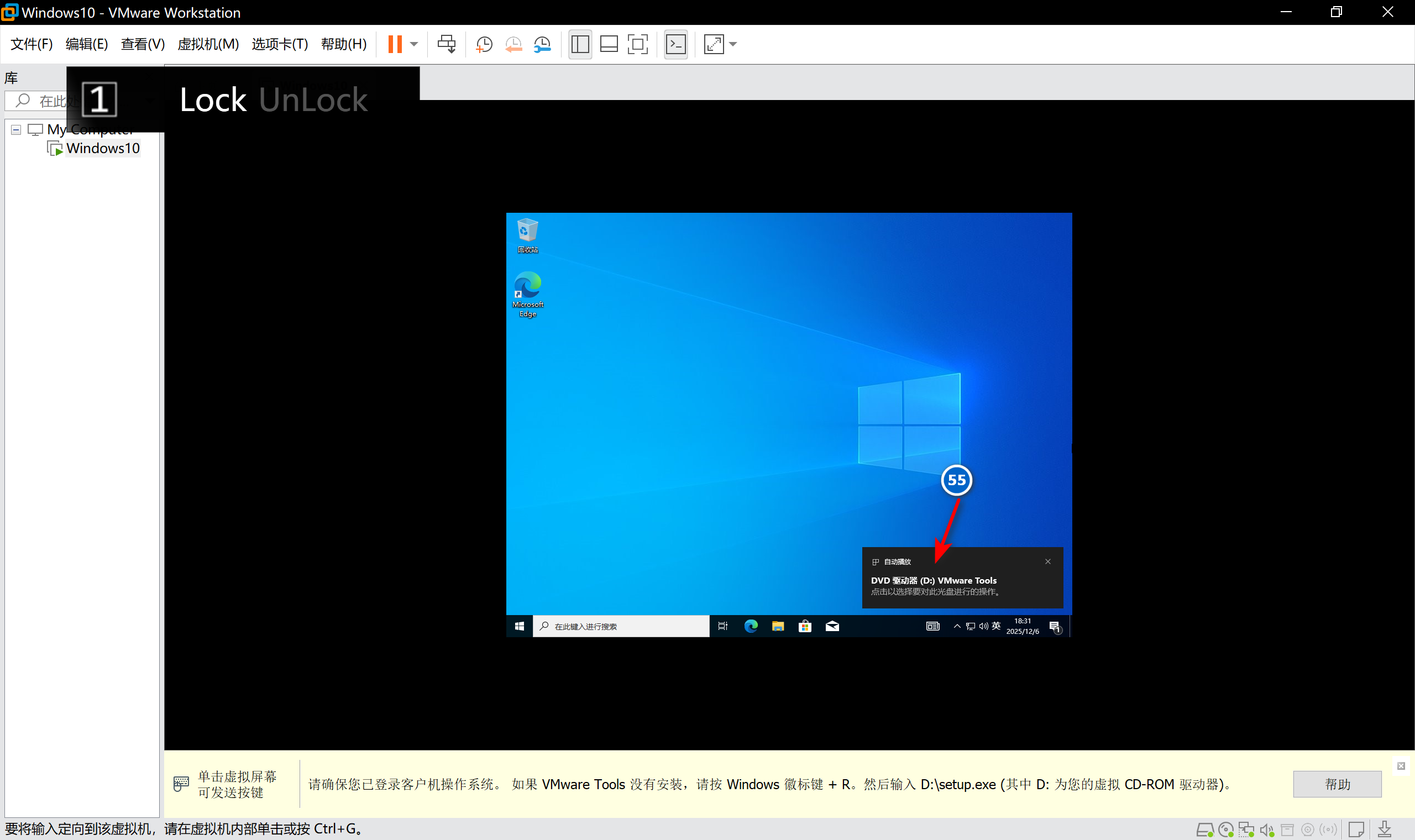Click the hard disk status icon
Viewport: 1415px width, 840px height.
(x=1204, y=830)
